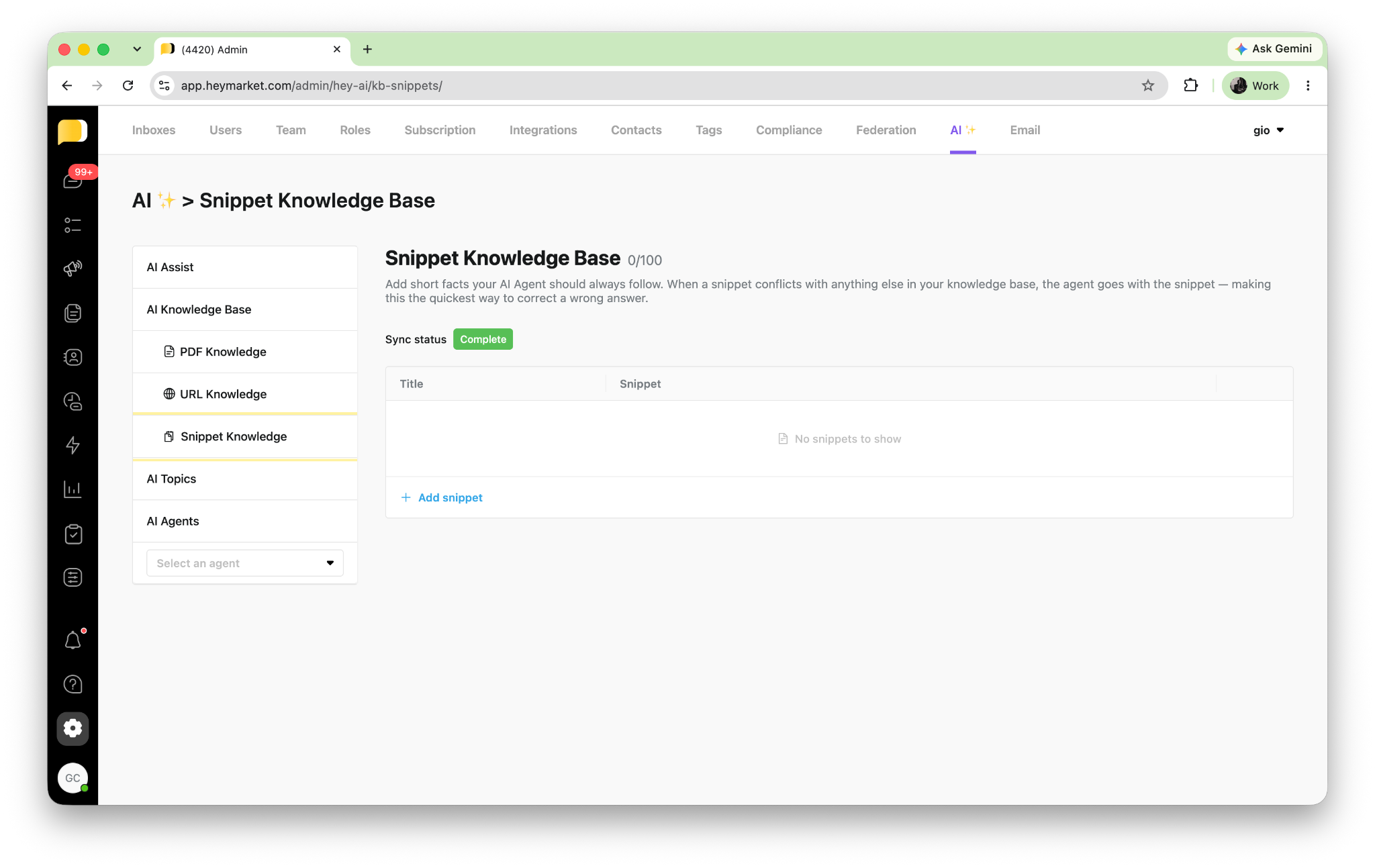This screenshot has width=1375, height=868.
Task: Click the Ask Gemini button
Action: click(x=1274, y=48)
